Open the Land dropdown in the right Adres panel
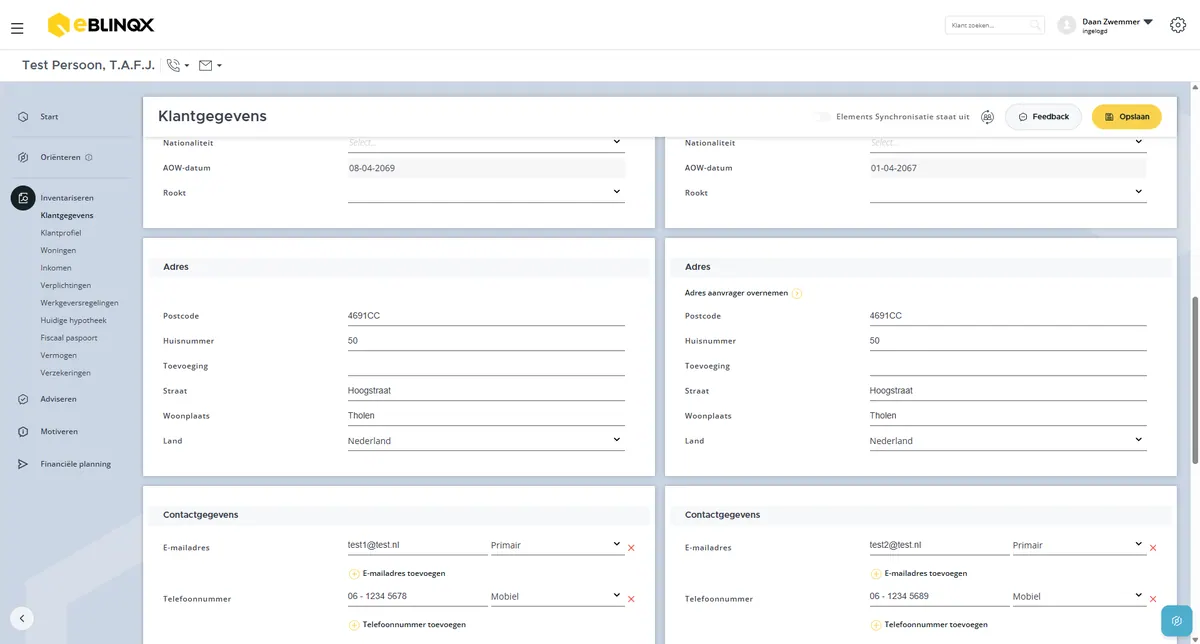This screenshot has height=644, width=1200. pos(1008,441)
